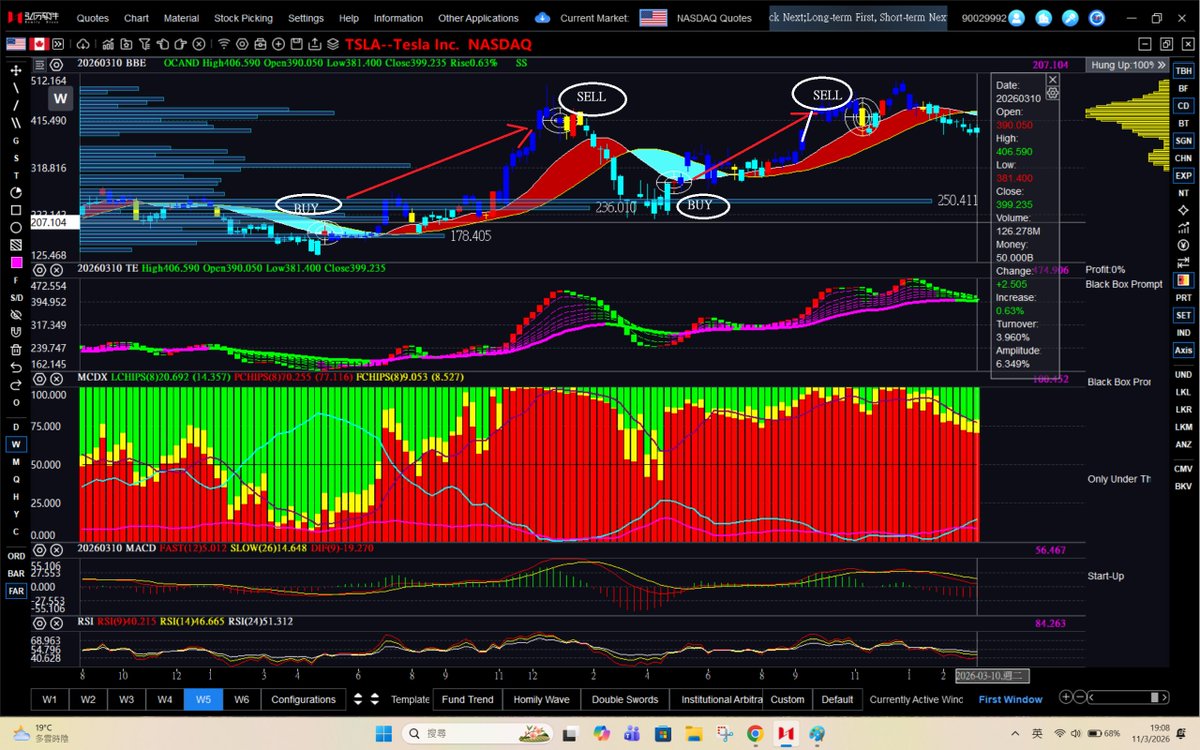The height and width of the screenshot is (750, 1200).
Task: Open Windows Start menu
Action: tap(383, 734)
